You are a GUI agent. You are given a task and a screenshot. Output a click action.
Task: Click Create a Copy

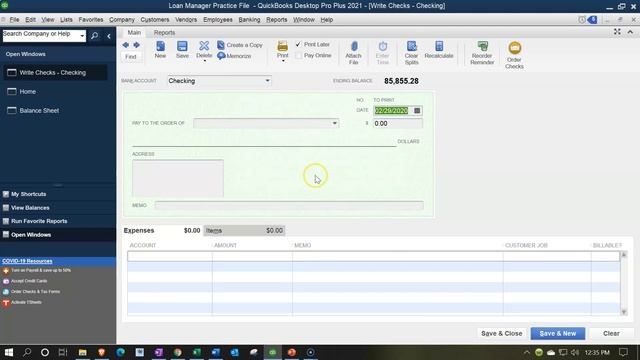point(240,45)
